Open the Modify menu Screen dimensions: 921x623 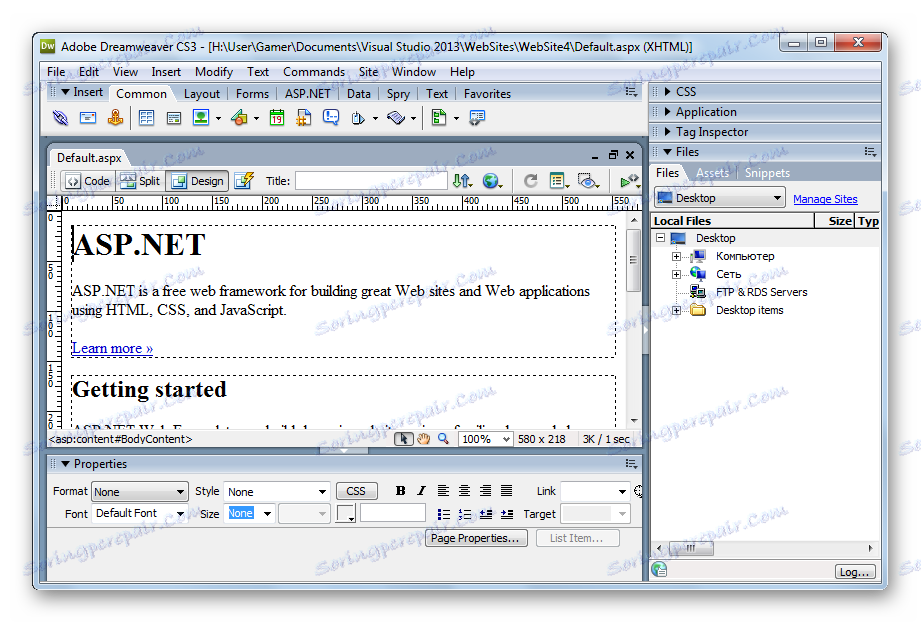[x=214, y=72]
